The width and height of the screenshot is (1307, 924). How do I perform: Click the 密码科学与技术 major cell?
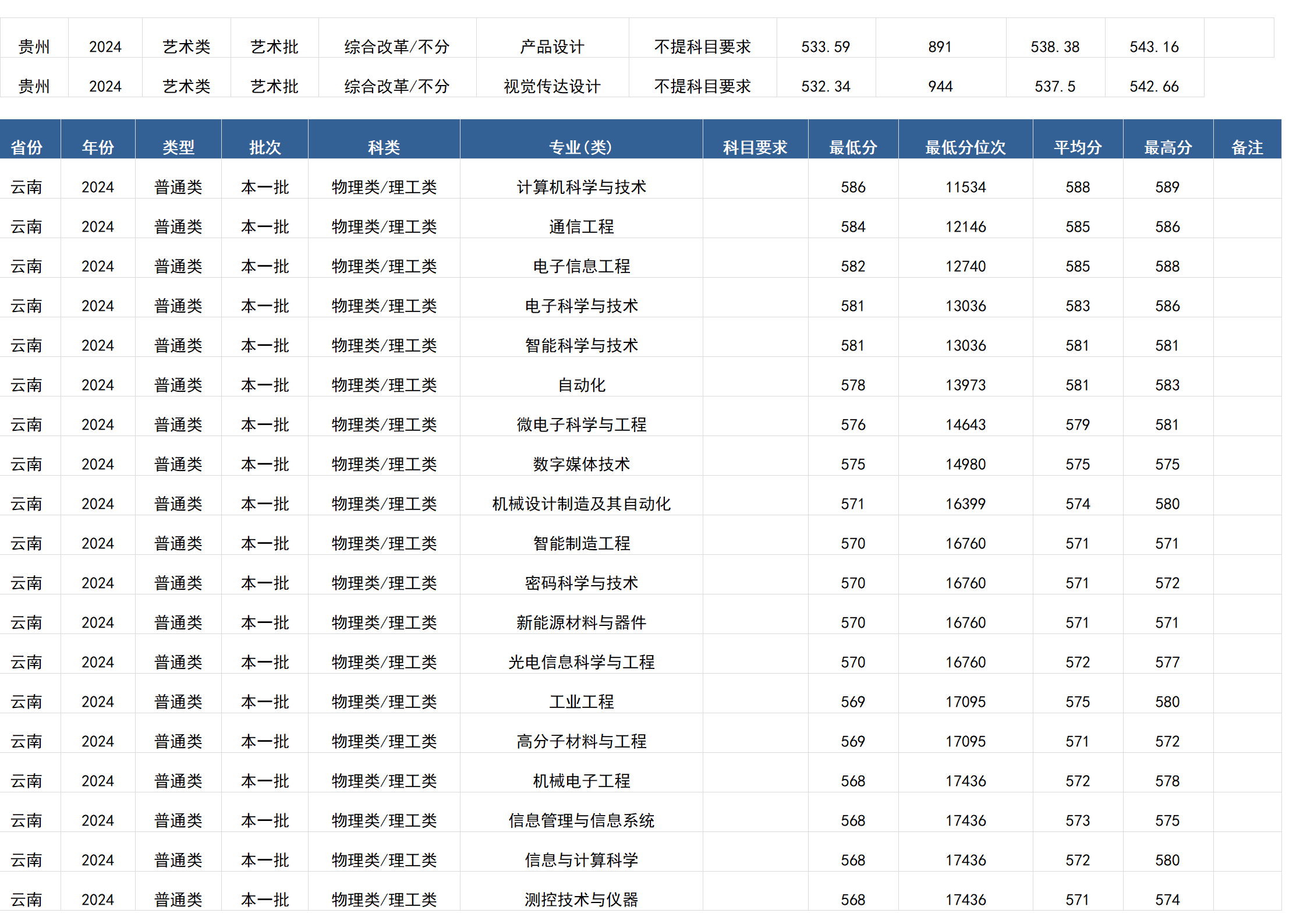[x=580, y=583]
